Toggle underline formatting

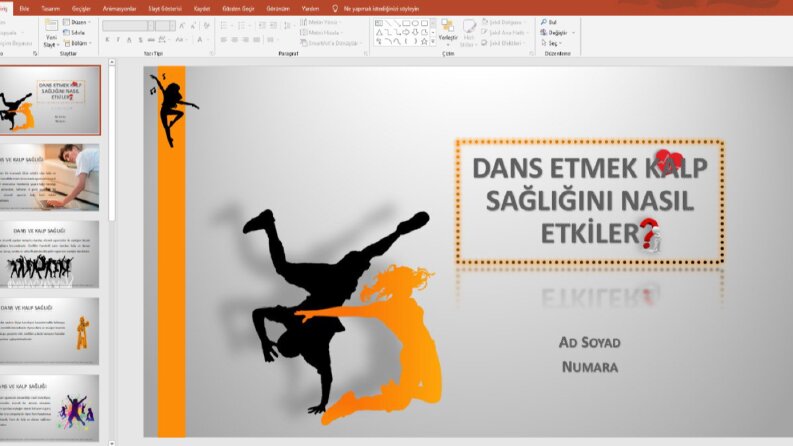click(x=129, y=39)
